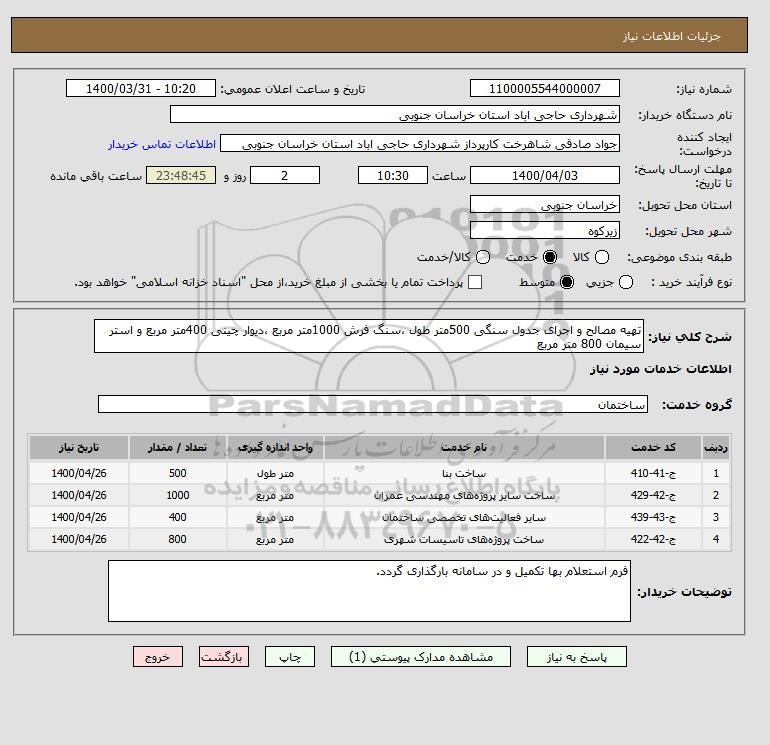The height and width of the screenshot is (745, 770).
Task: Click the service group field ساختمان
Action: pyautogui.click(x=373, y=404)
